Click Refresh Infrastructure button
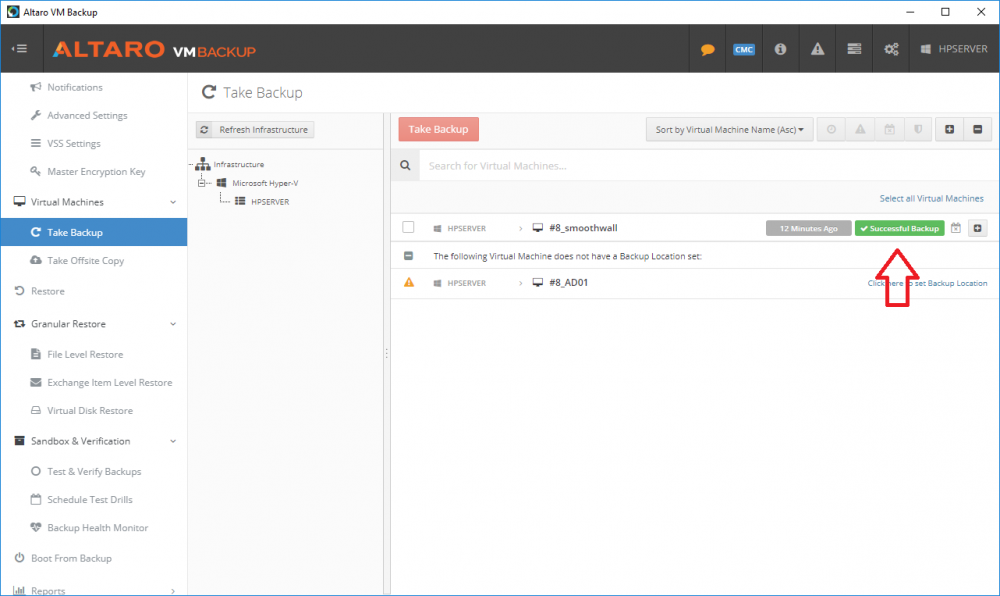Image resolution: width=1000 pixels, height=596 pixels. pyautogui.click(x=255, y=129)
